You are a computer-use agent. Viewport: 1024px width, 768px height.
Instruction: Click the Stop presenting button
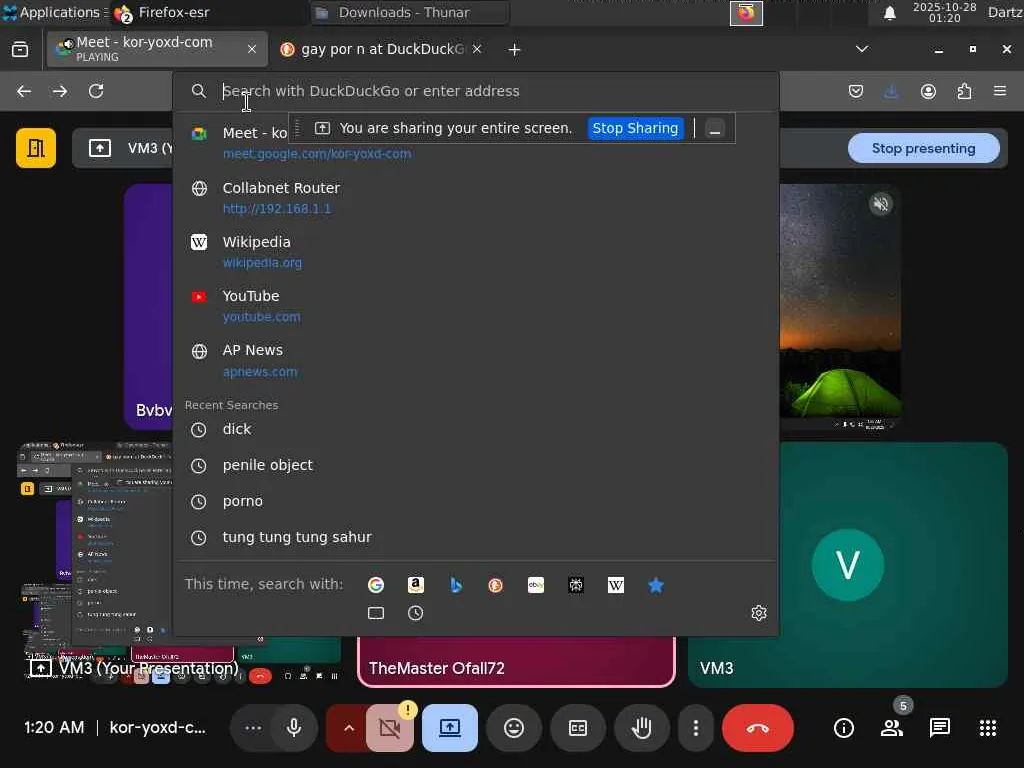pyautogui.click(x=923, y=149)
